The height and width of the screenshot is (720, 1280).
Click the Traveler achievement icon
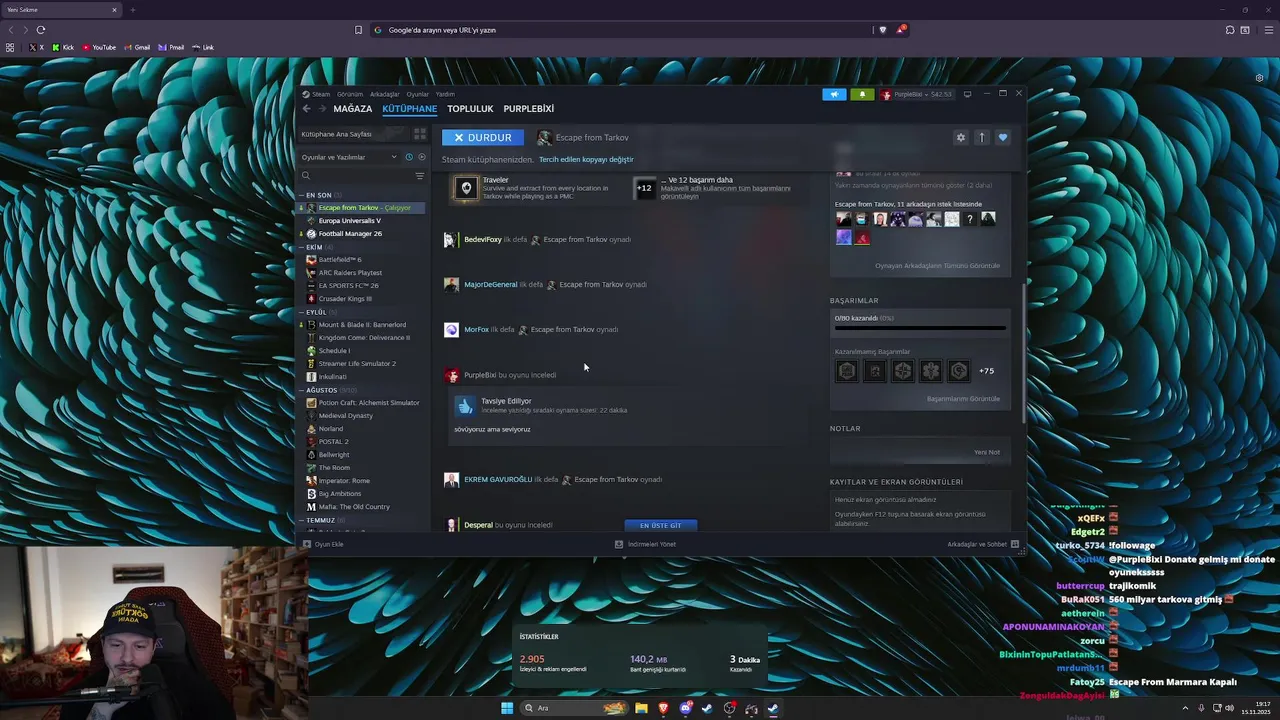coord(466,188)
